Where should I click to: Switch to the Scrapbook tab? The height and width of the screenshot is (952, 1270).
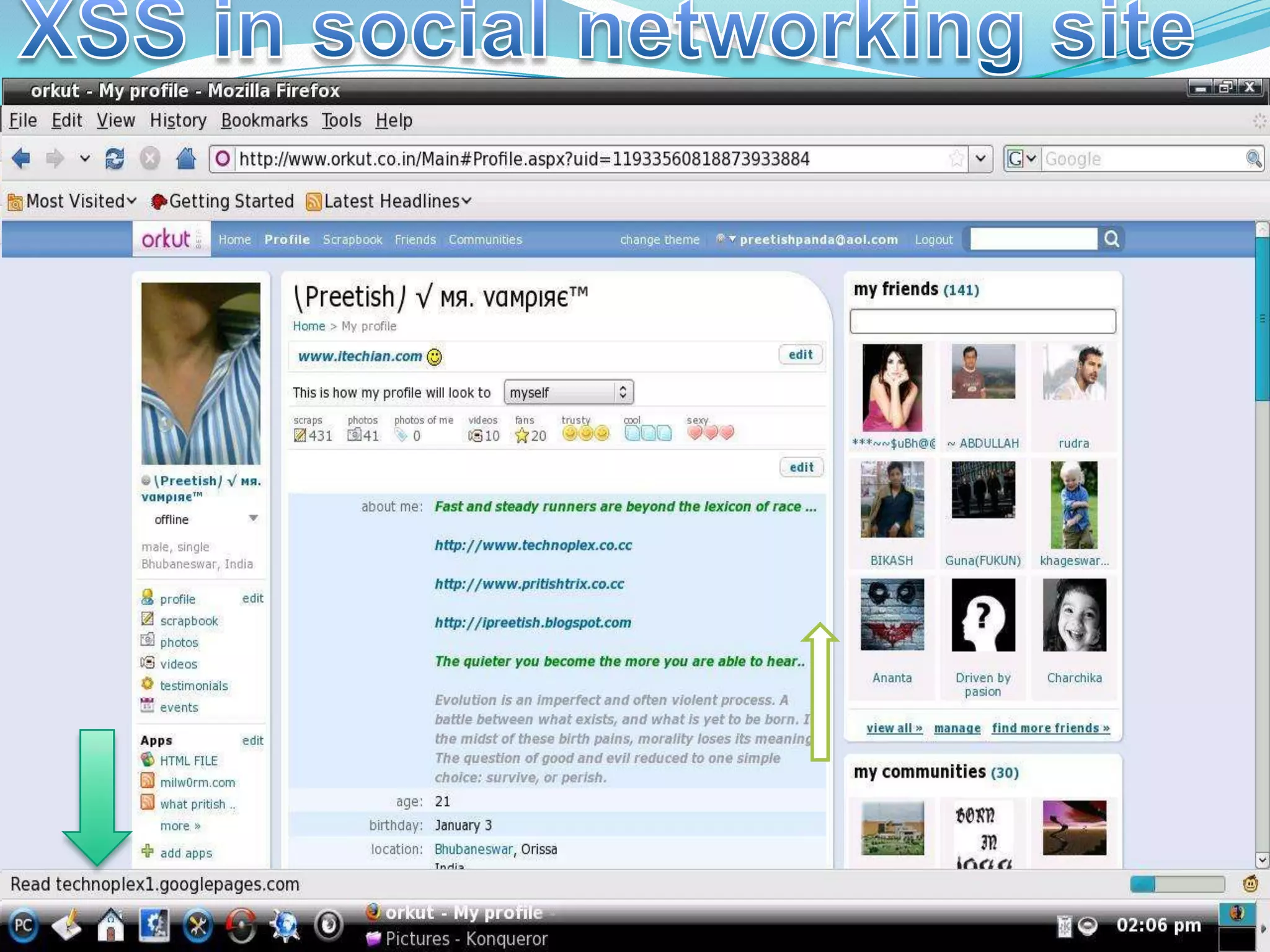352,240
